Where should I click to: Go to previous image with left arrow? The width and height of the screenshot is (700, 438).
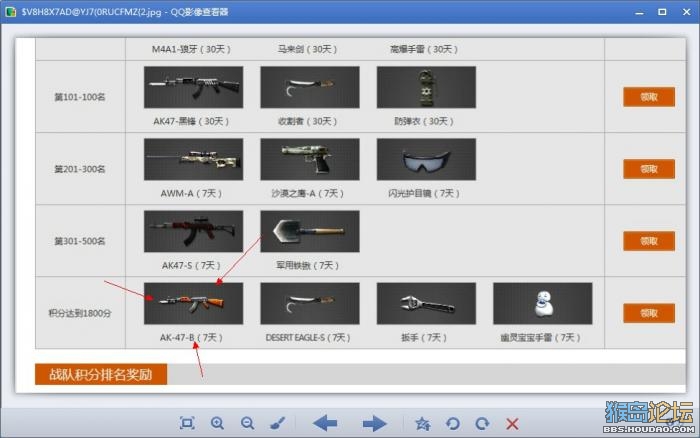(x=325, y=423)
